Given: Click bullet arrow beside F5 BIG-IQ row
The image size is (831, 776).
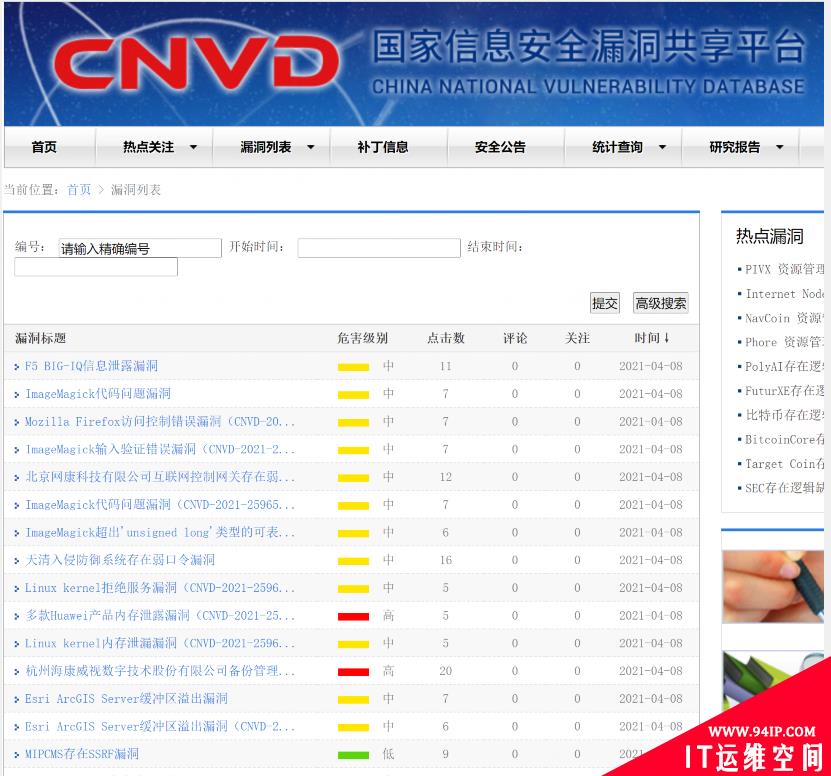Looking at the screenshot, I should pos(16,367).
